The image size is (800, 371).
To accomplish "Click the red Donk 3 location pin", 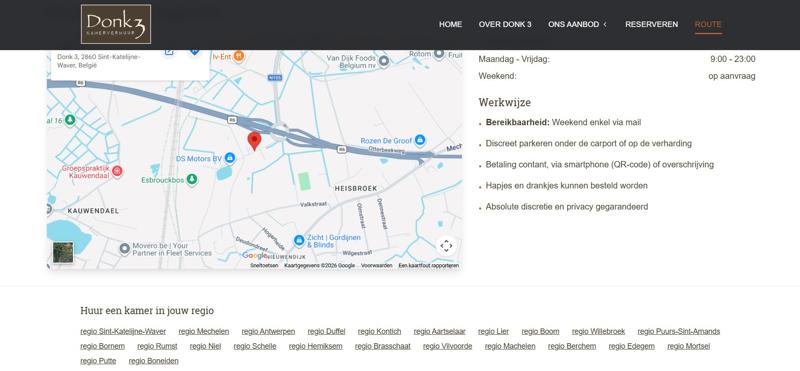I will click(x=254, y=140).
